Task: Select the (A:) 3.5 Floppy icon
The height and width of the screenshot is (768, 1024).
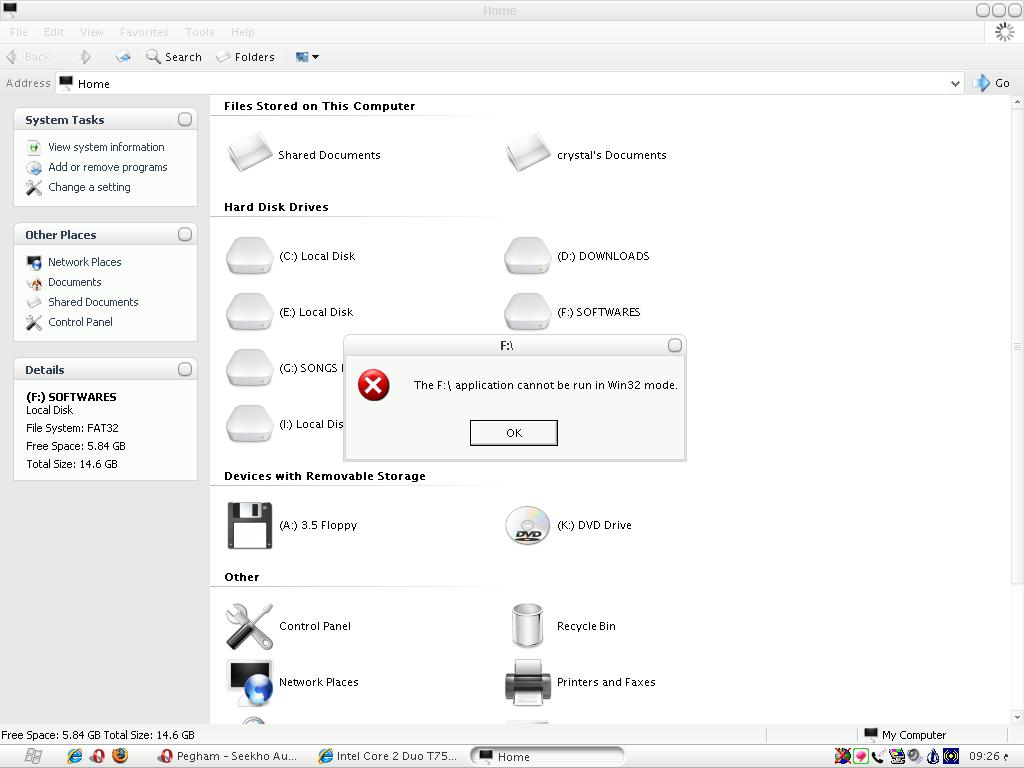Action: (250, 525)
